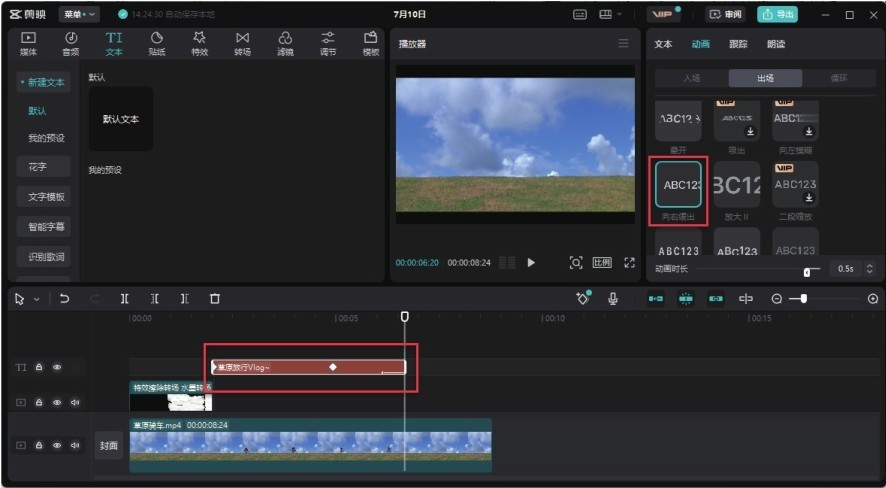Hide the text track with eye icon
The width and height of the screenshot is (886, 488).
[x=57, y=367]
